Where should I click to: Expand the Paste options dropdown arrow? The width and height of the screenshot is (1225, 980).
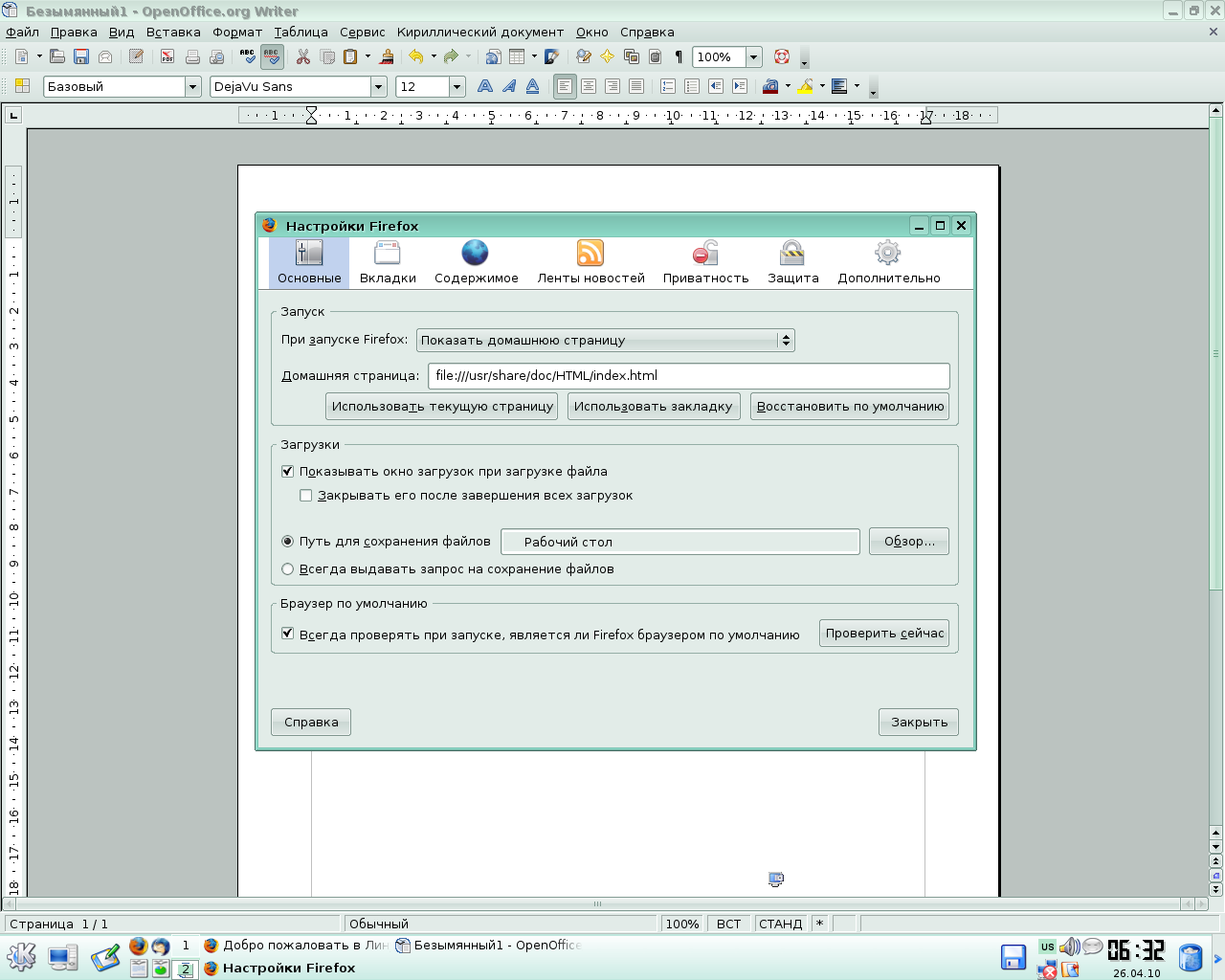[x=367, y=57]
